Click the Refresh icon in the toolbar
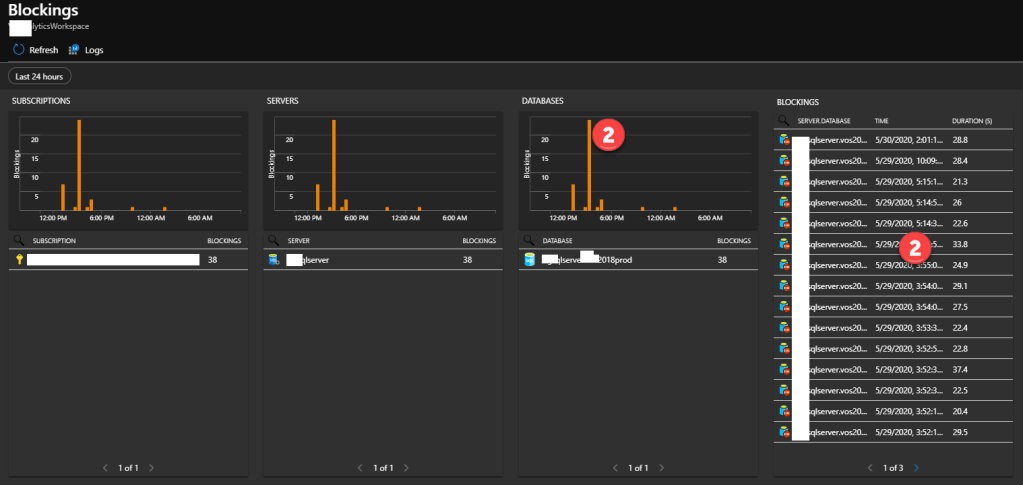The height and width of the screenshot is (485, 1023). point(18,49)
